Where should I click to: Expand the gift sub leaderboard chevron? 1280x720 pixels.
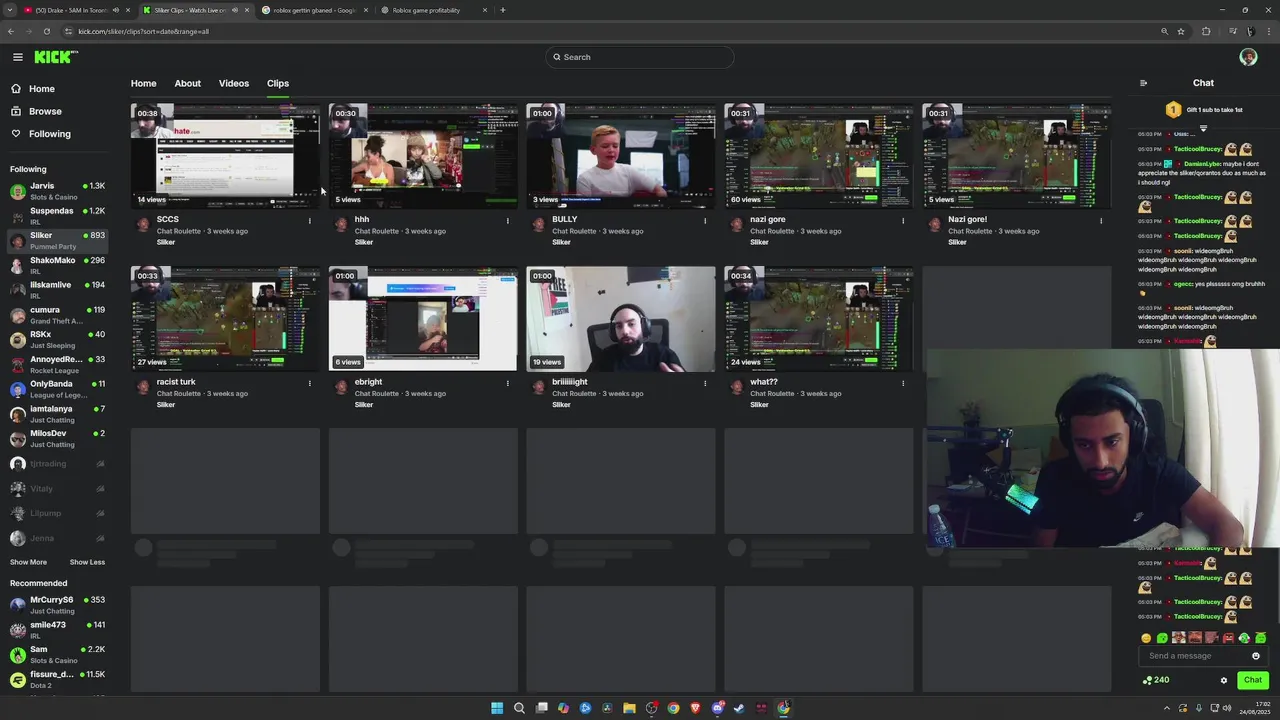[1203, 128]
